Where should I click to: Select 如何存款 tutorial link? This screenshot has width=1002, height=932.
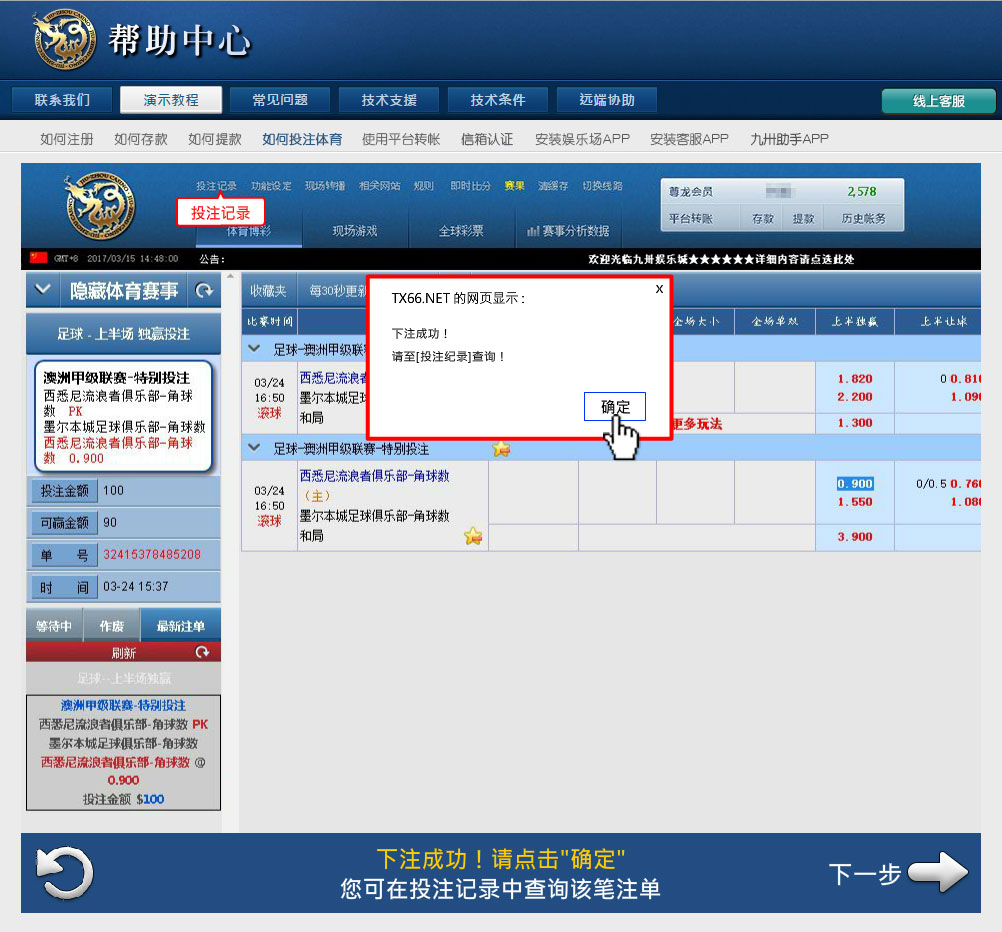point(141,139)
